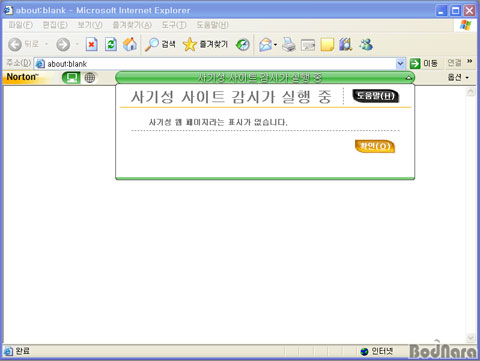Click the Research books icon
The image size is (480, 361).
click(x=346, y=44)
